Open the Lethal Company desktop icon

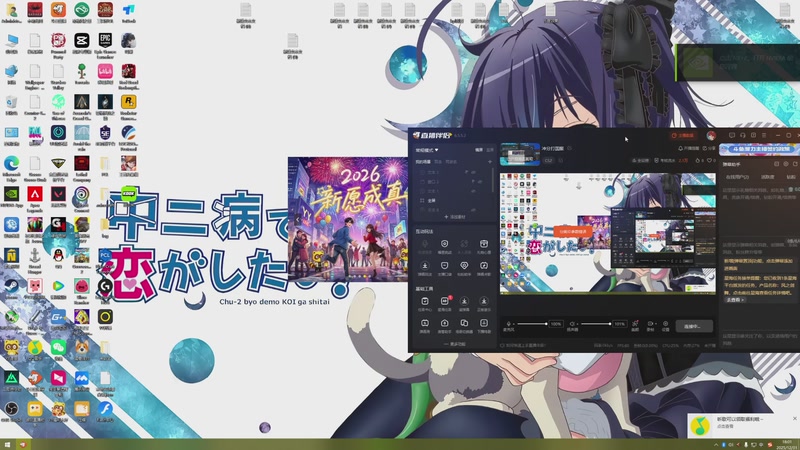click(x=82, y=163)
